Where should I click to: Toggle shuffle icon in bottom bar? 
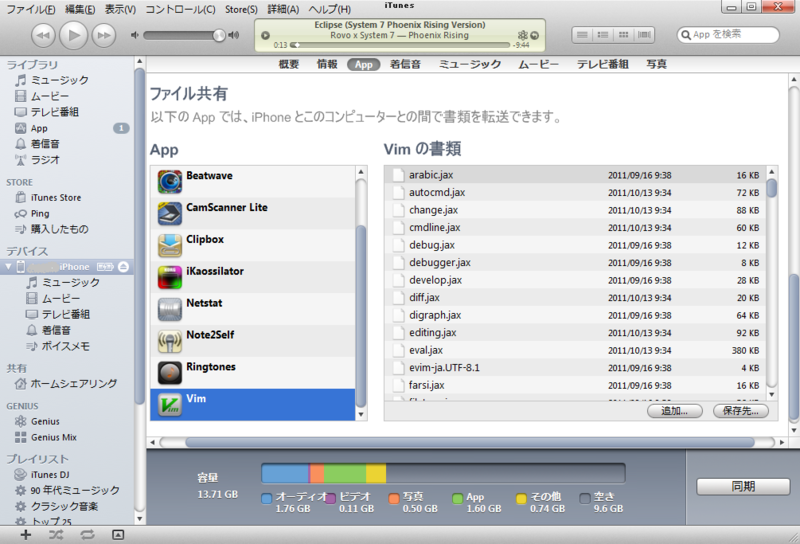(x=56, y=535)
